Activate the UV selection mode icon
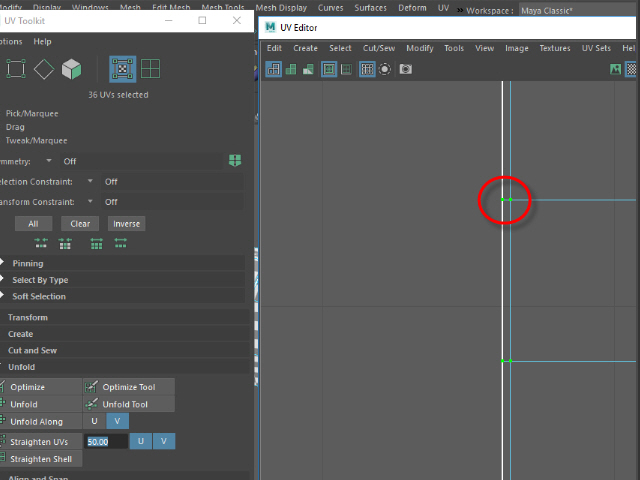Screen dimensions: 640x480 click(x=123, y=69)
